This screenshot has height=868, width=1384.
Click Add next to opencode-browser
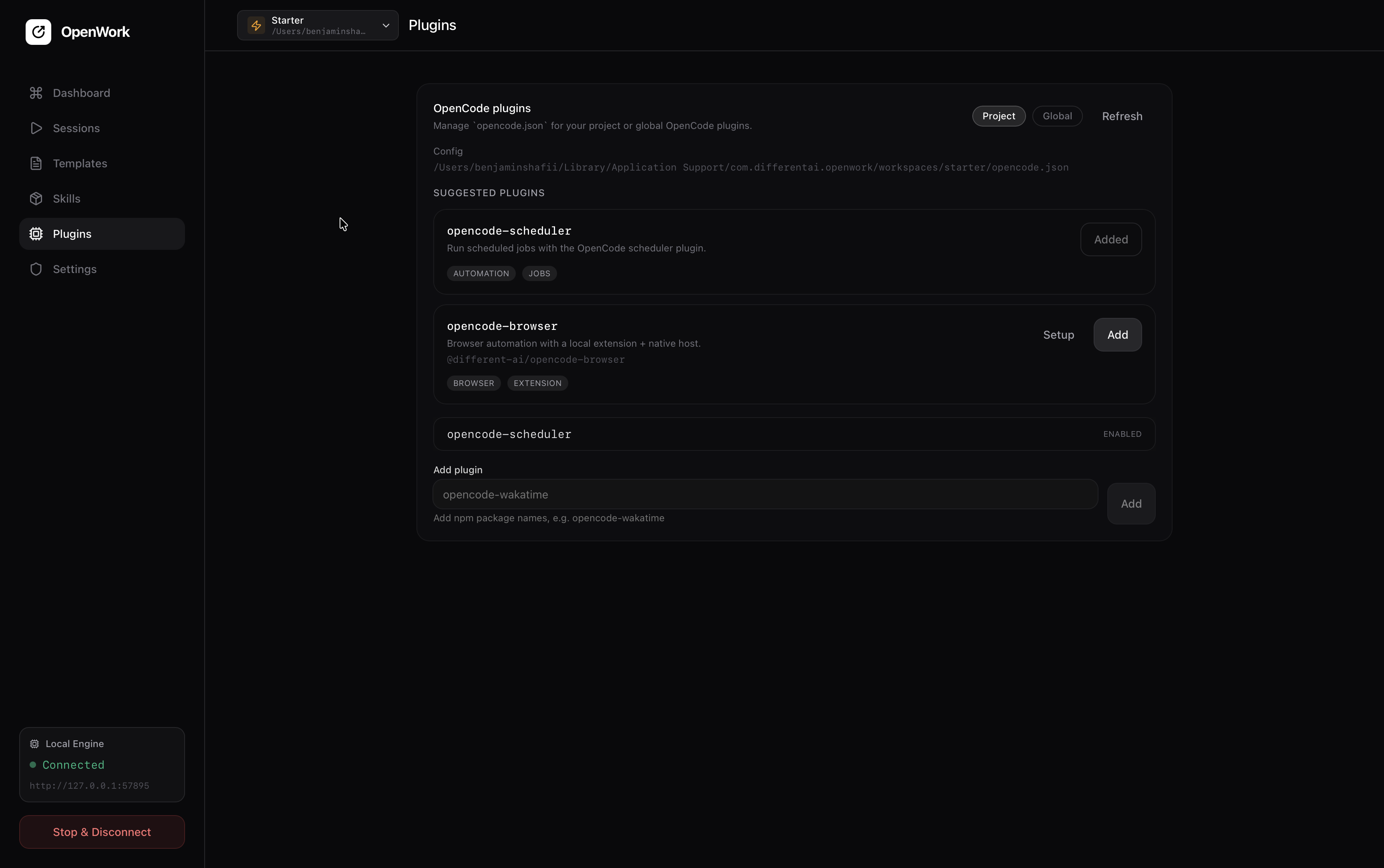1117,335
